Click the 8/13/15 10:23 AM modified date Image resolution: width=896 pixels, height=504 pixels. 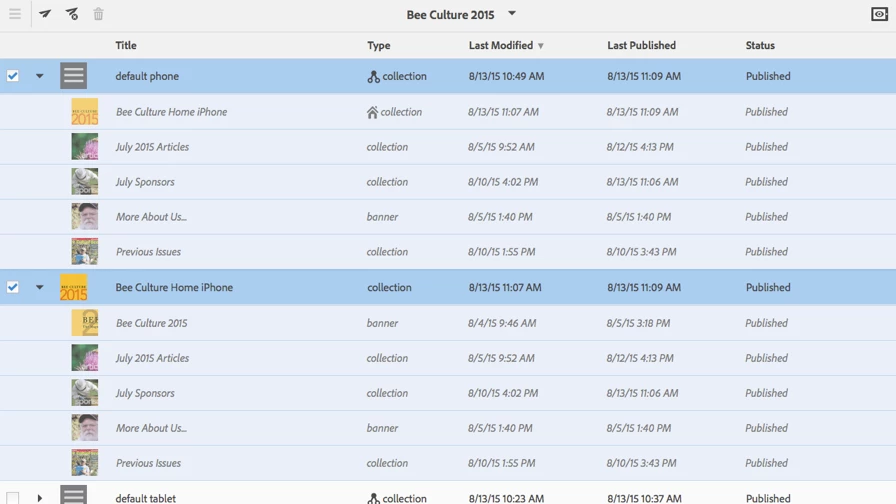[506, 498]
